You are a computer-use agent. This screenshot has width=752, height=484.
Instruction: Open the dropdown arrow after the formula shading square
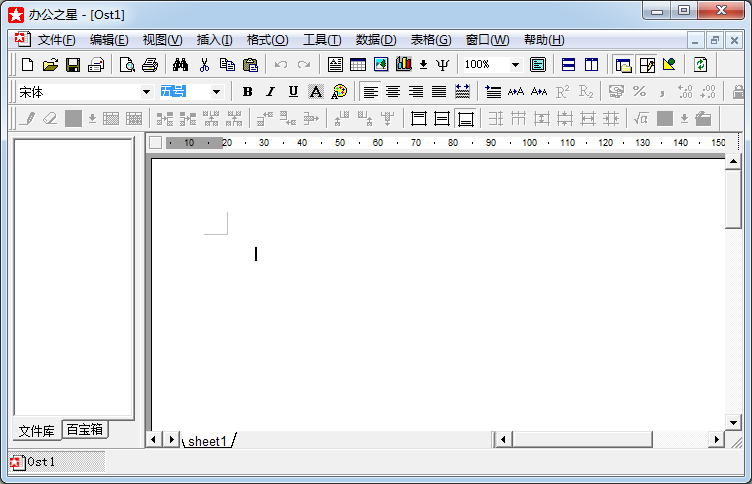tap(684, 118)
